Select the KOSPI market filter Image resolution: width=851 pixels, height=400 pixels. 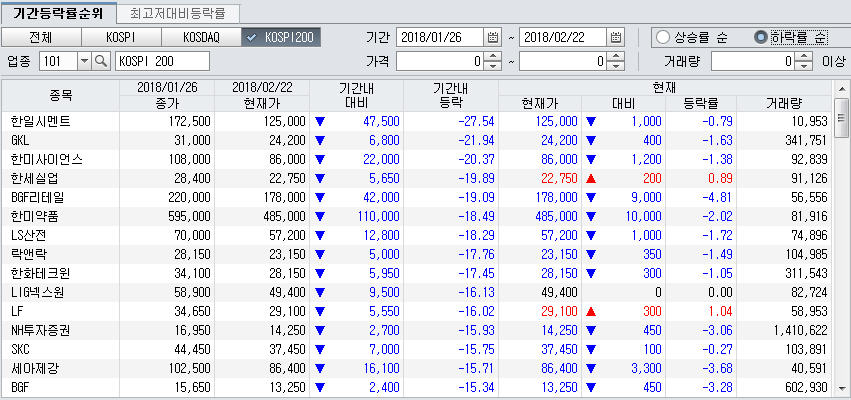tap(121, 37)
